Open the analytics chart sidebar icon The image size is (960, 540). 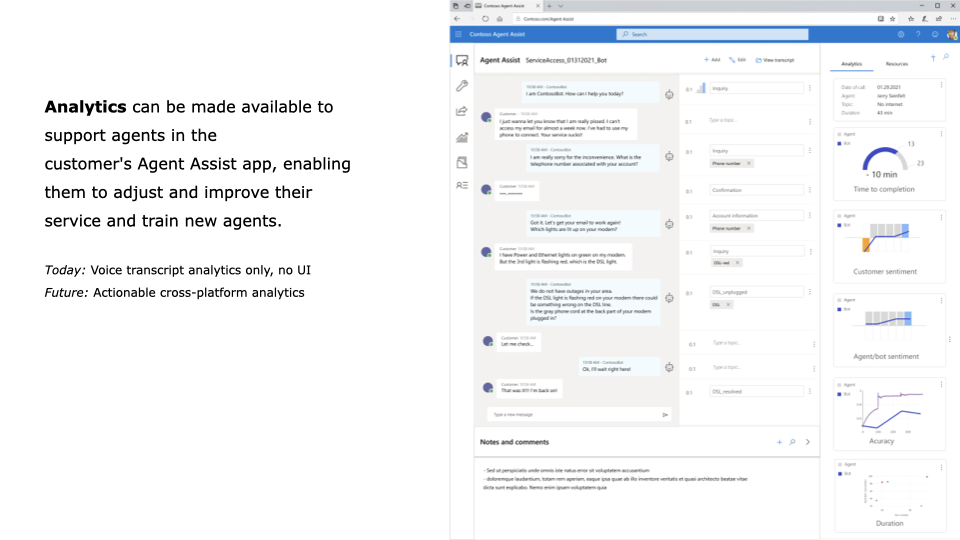coord(462,138)
